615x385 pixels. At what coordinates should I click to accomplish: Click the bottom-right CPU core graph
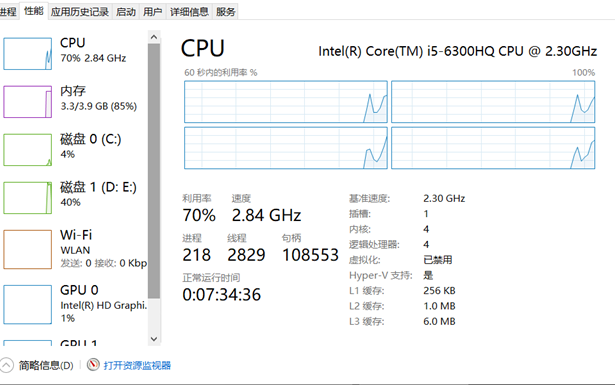[x=493, y=148]
